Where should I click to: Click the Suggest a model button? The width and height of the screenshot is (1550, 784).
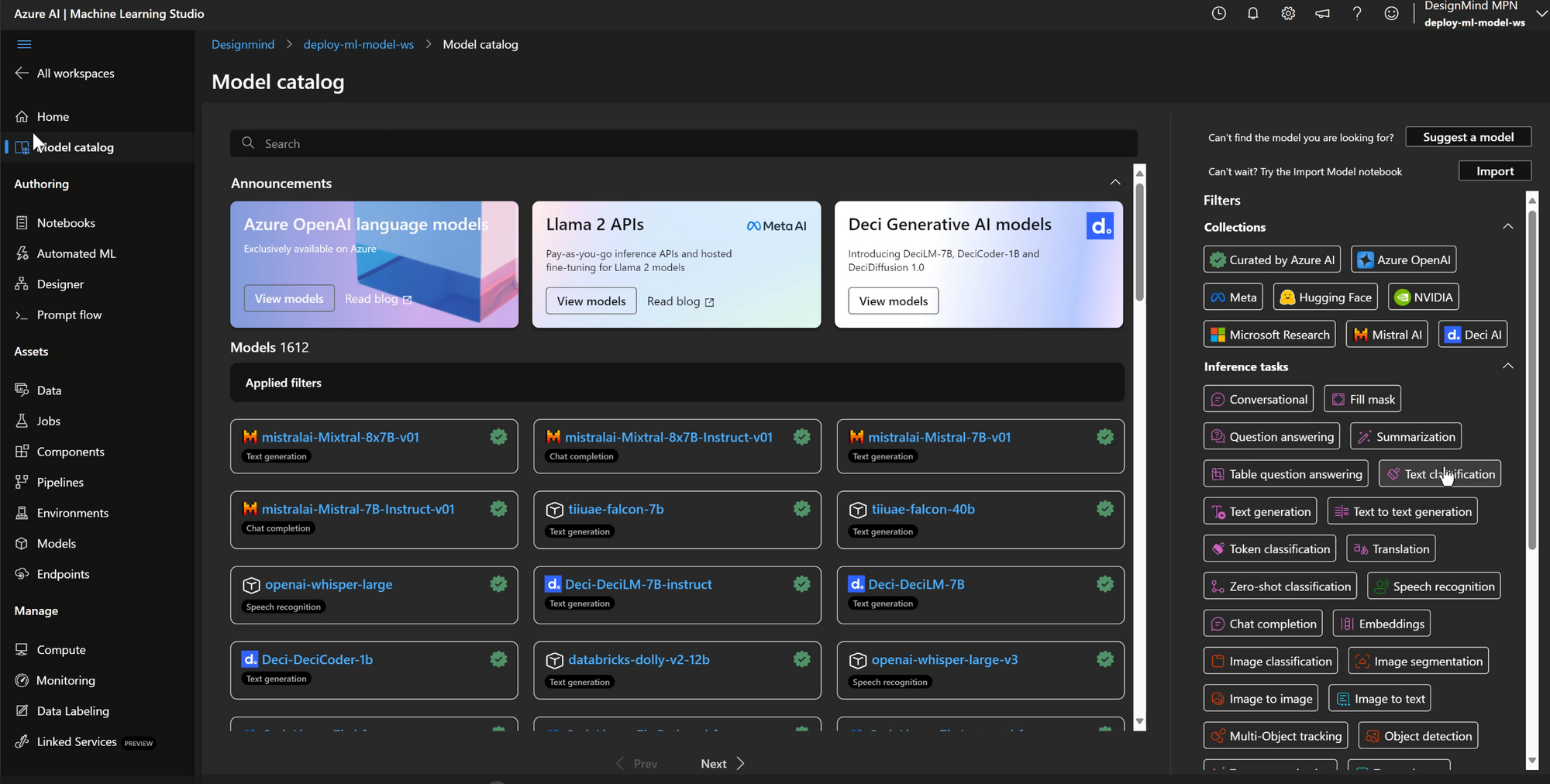pos(1468,137)
